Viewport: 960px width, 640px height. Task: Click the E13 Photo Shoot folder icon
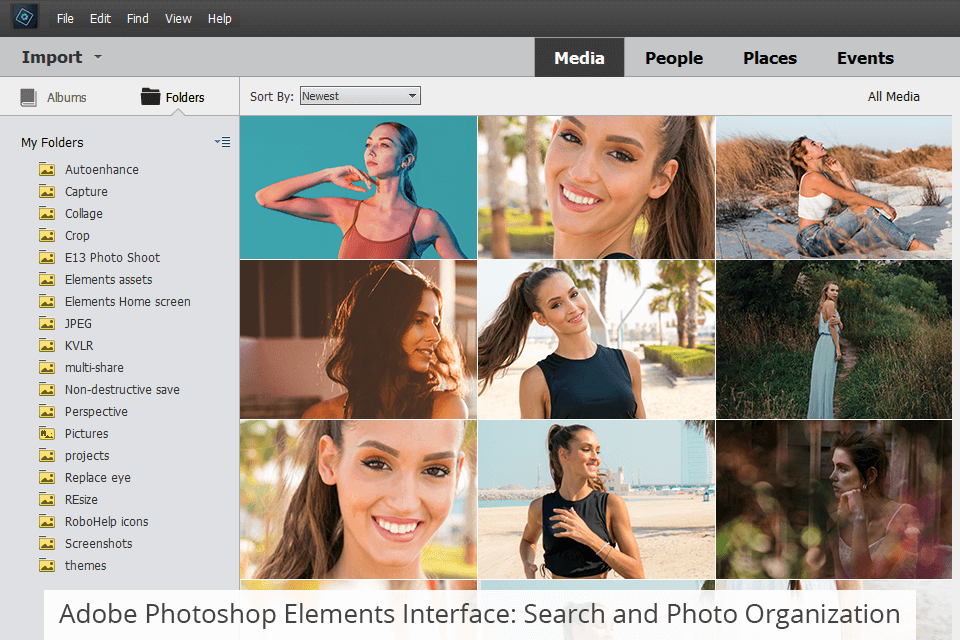[47, 258]
